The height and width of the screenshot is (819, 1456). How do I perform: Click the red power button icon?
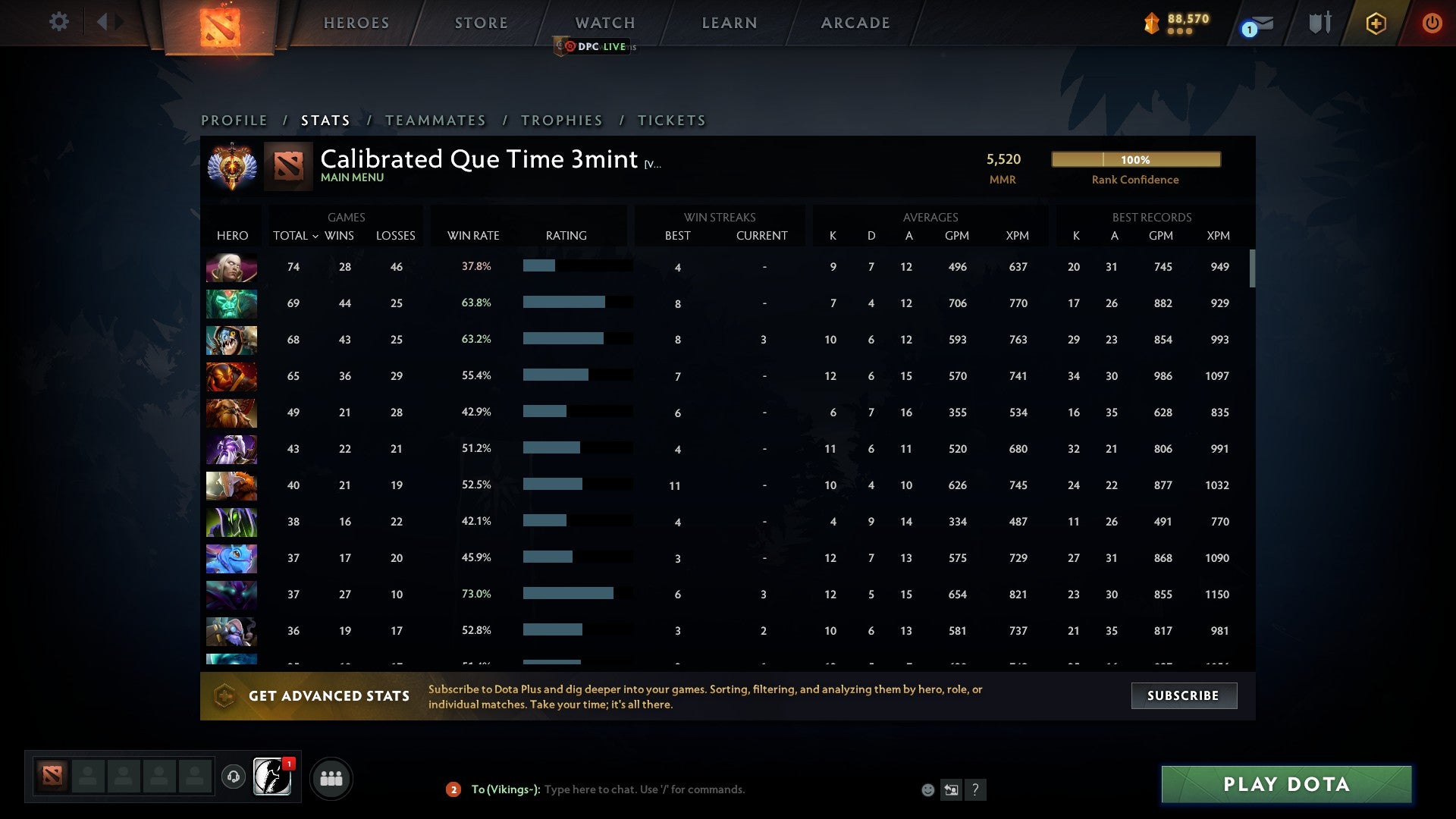(x=1432, y=23)
